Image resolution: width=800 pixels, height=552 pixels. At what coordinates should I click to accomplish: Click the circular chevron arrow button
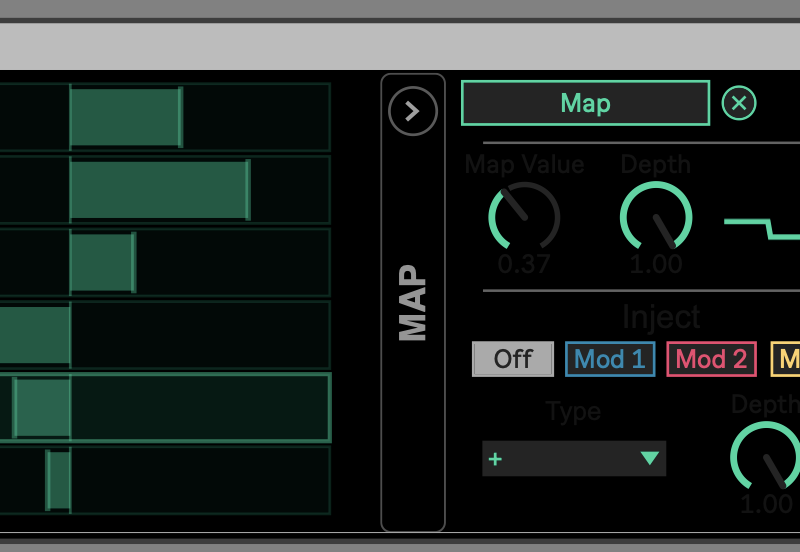pyautogui.click(x=413, y=111)
